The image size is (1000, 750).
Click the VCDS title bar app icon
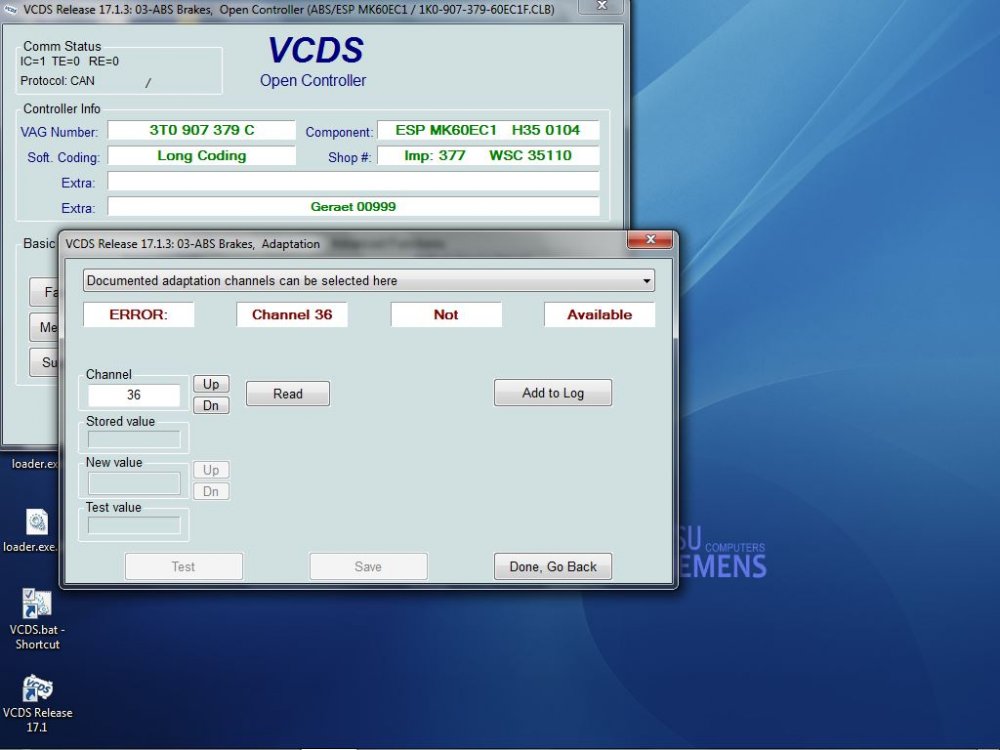pyautogui.click(x=11, y=10)
